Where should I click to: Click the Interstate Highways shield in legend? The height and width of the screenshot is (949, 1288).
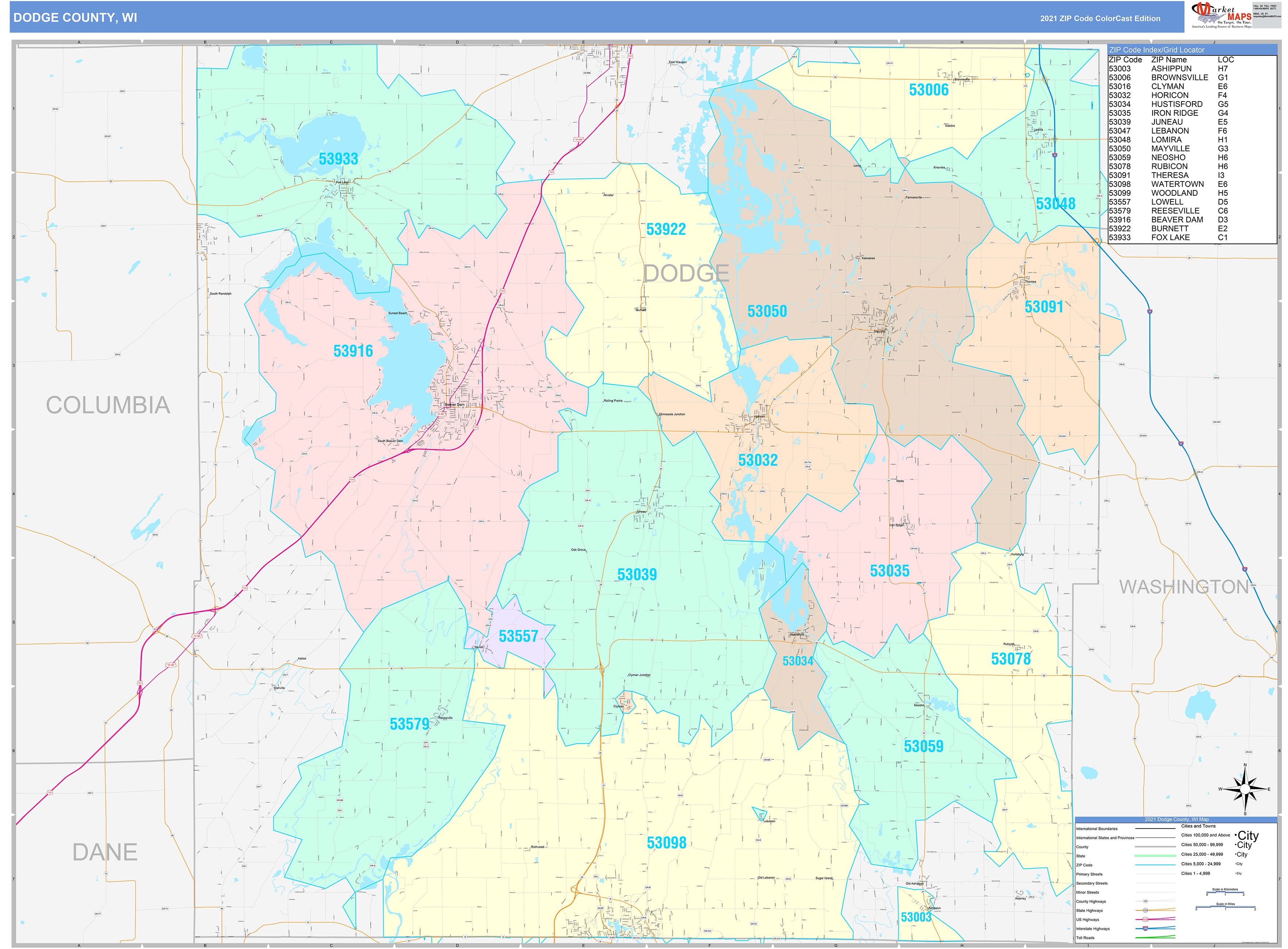tap(1145, 928)
